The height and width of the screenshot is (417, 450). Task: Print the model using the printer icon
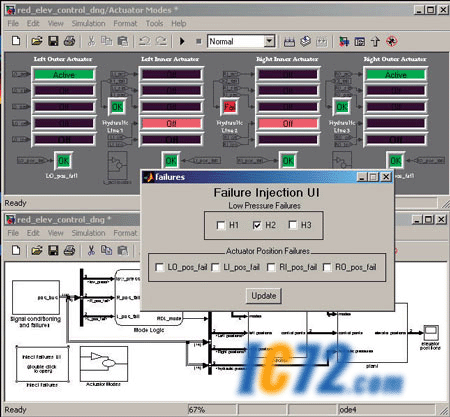pyautogui.click(x=69, y=41)
